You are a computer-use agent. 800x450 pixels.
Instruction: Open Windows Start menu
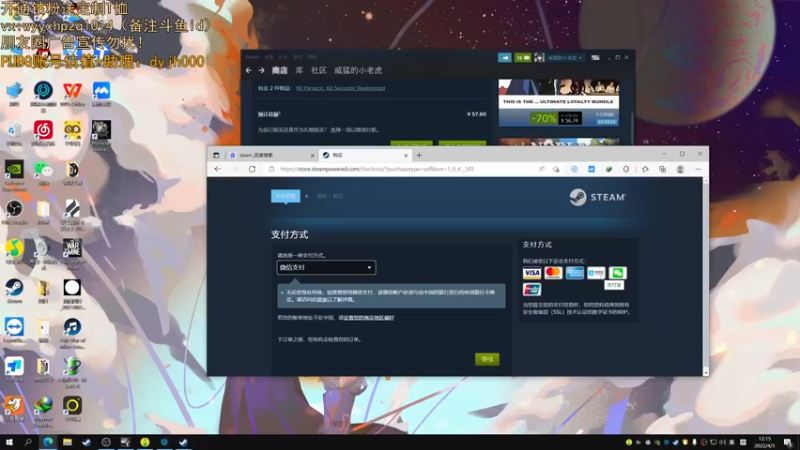tap(9, 442)
